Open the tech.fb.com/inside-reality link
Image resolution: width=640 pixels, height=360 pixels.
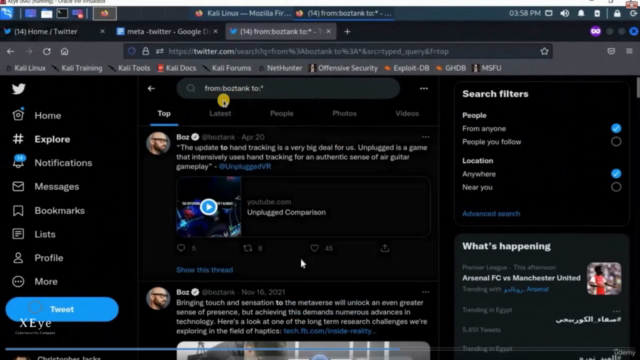click(329, 331)
